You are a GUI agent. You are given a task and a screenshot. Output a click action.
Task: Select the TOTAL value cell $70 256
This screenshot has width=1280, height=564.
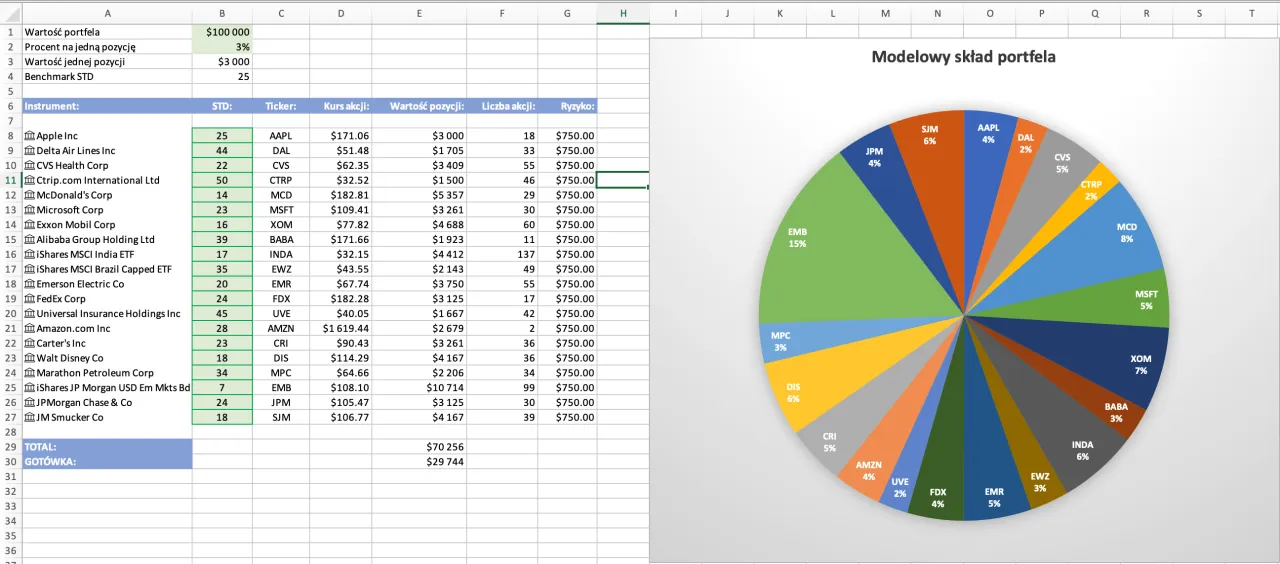click(419, 447)
